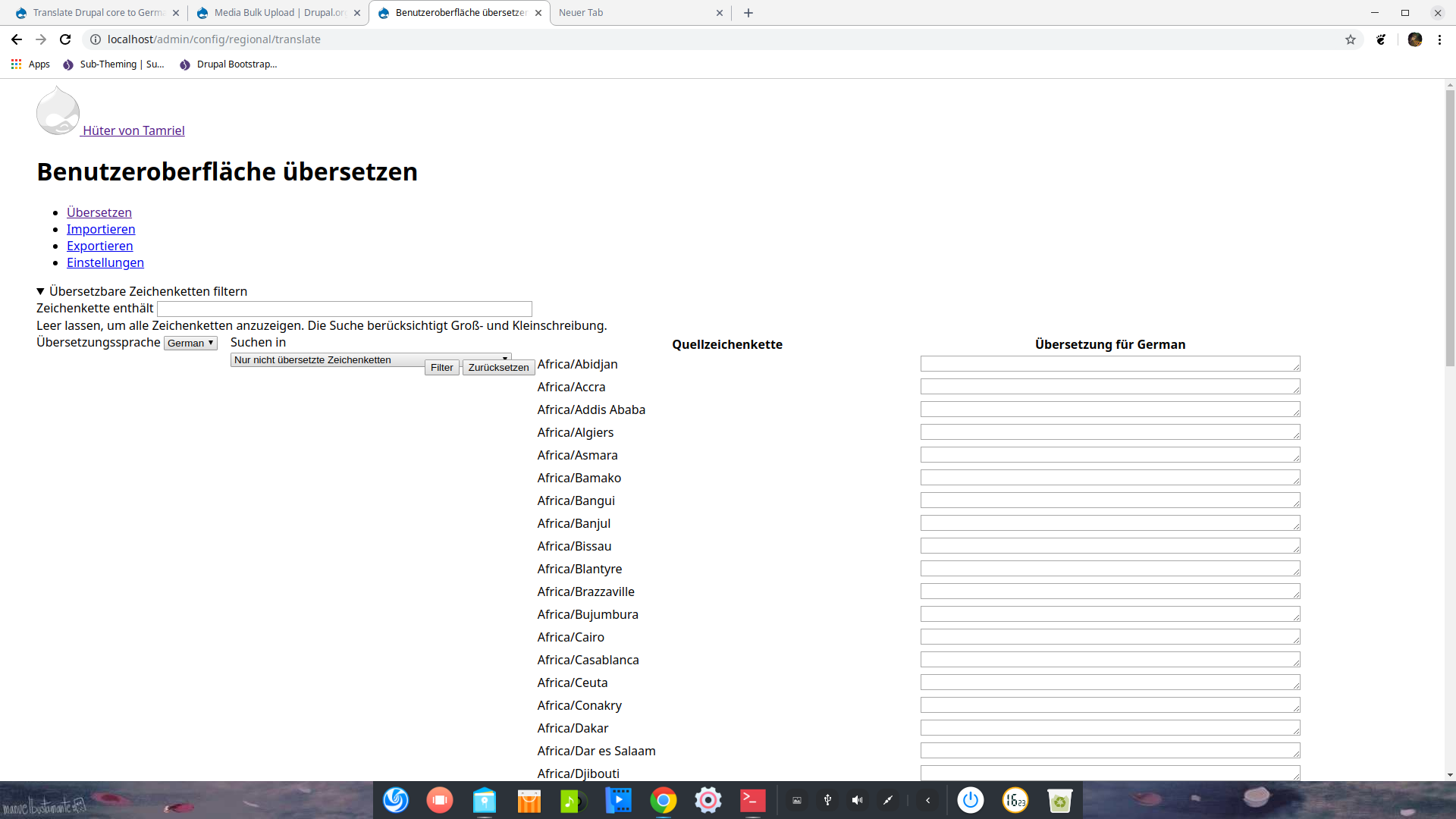The image size is (1456, 819).
Task: Click the Drupal drop site logo
Action: coord(58,111)
